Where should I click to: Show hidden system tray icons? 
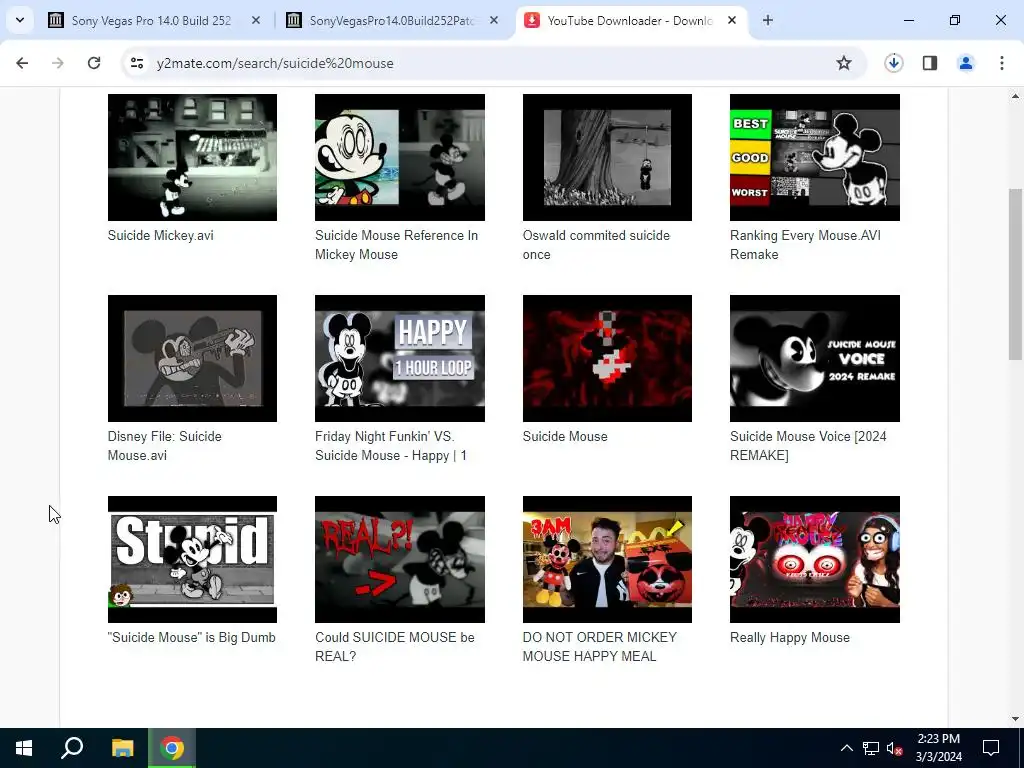(x=846, y=748)
